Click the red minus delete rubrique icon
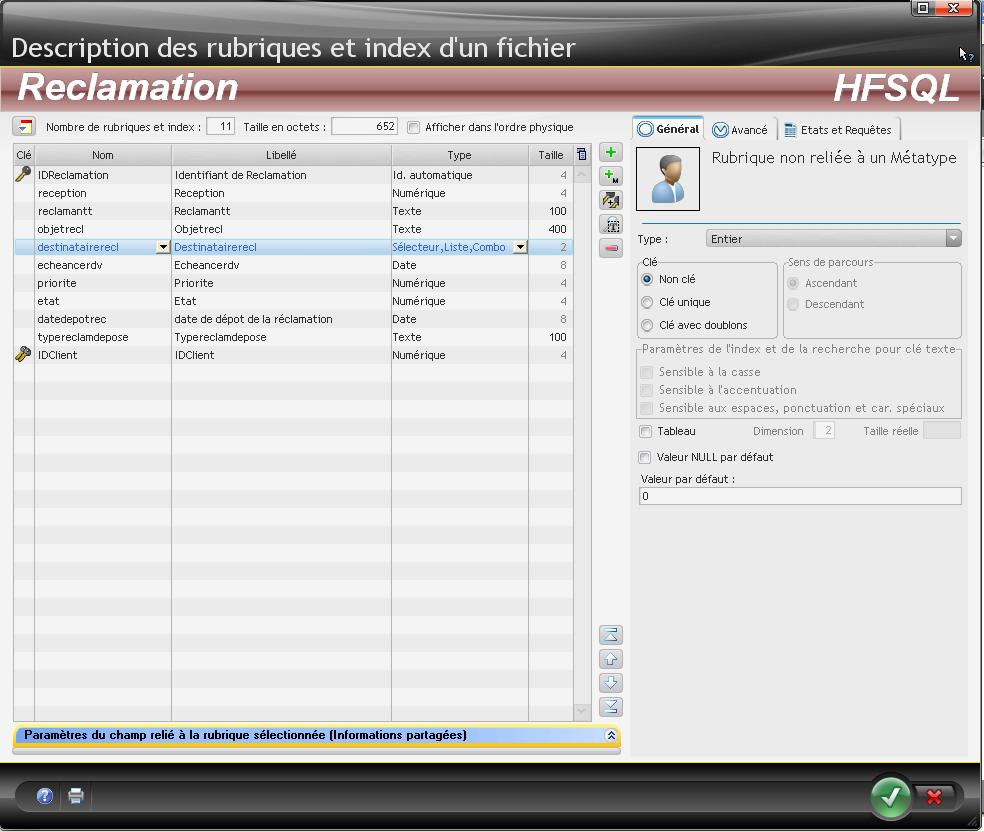 tap(611, 248)
